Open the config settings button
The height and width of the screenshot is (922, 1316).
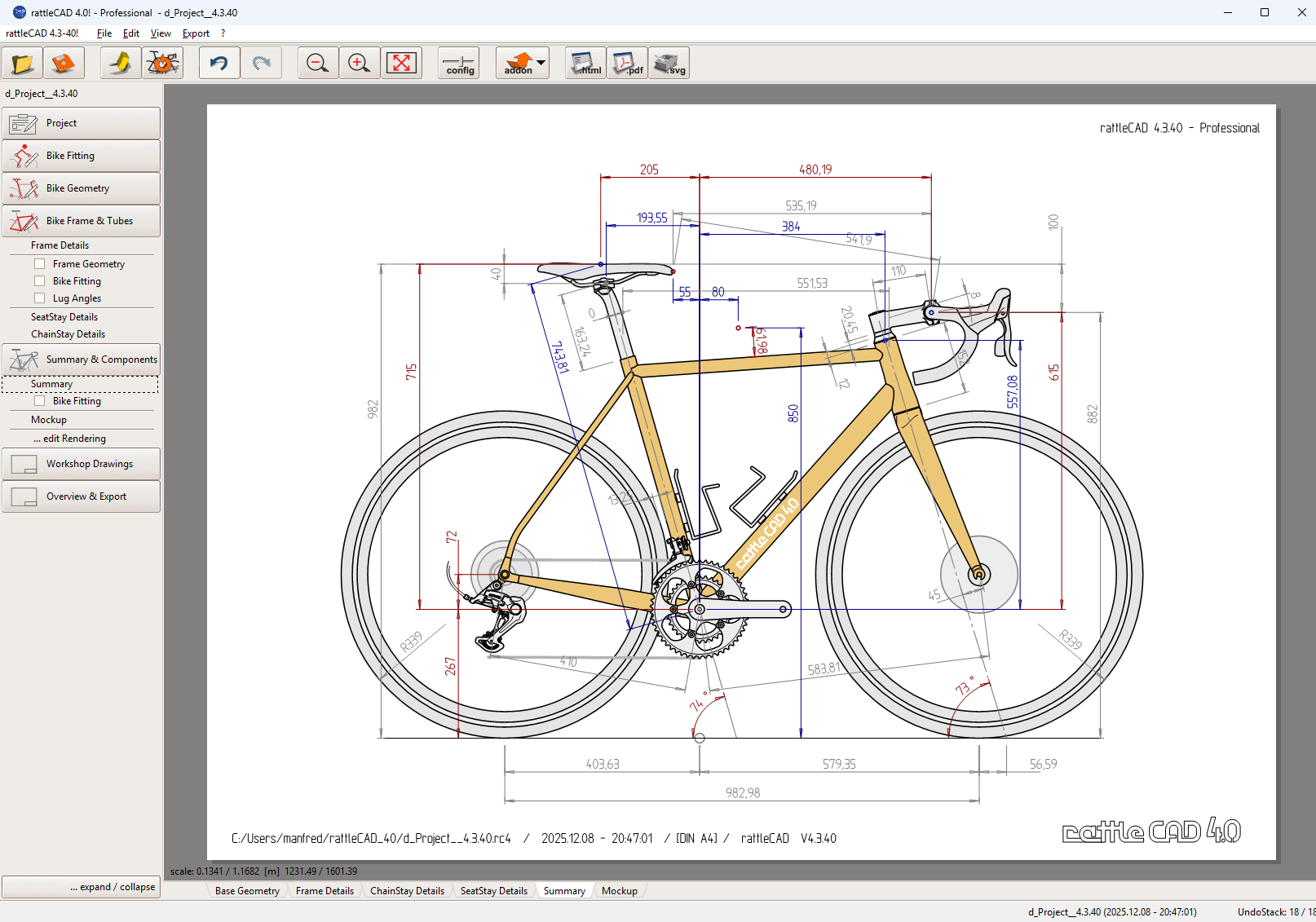459,64
